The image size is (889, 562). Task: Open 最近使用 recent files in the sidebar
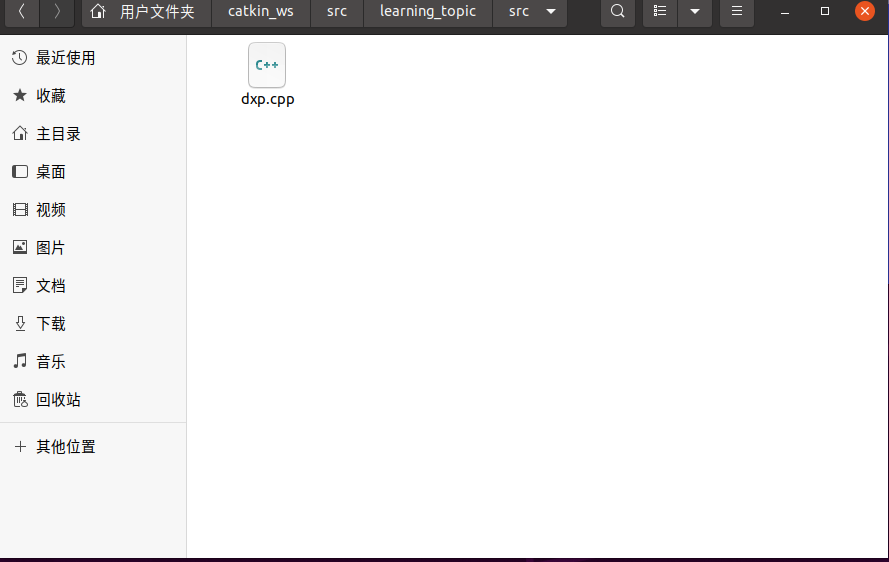(93, 58)
